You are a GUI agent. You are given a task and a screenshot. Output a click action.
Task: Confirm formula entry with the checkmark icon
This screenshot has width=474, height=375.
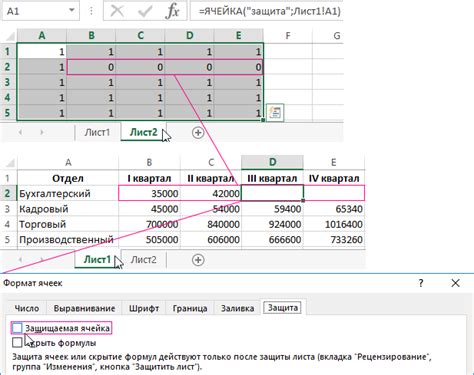[x=145, y=11]
